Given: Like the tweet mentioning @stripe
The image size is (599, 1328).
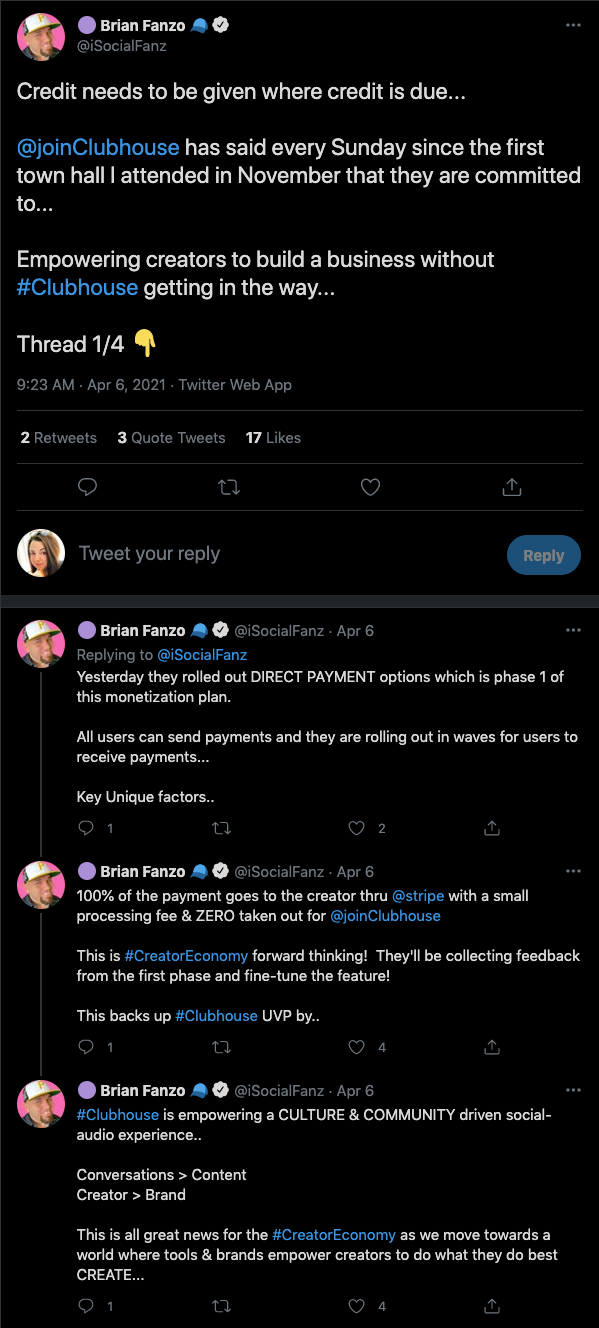Looking at the screenshot, I should pos(355,1047).
